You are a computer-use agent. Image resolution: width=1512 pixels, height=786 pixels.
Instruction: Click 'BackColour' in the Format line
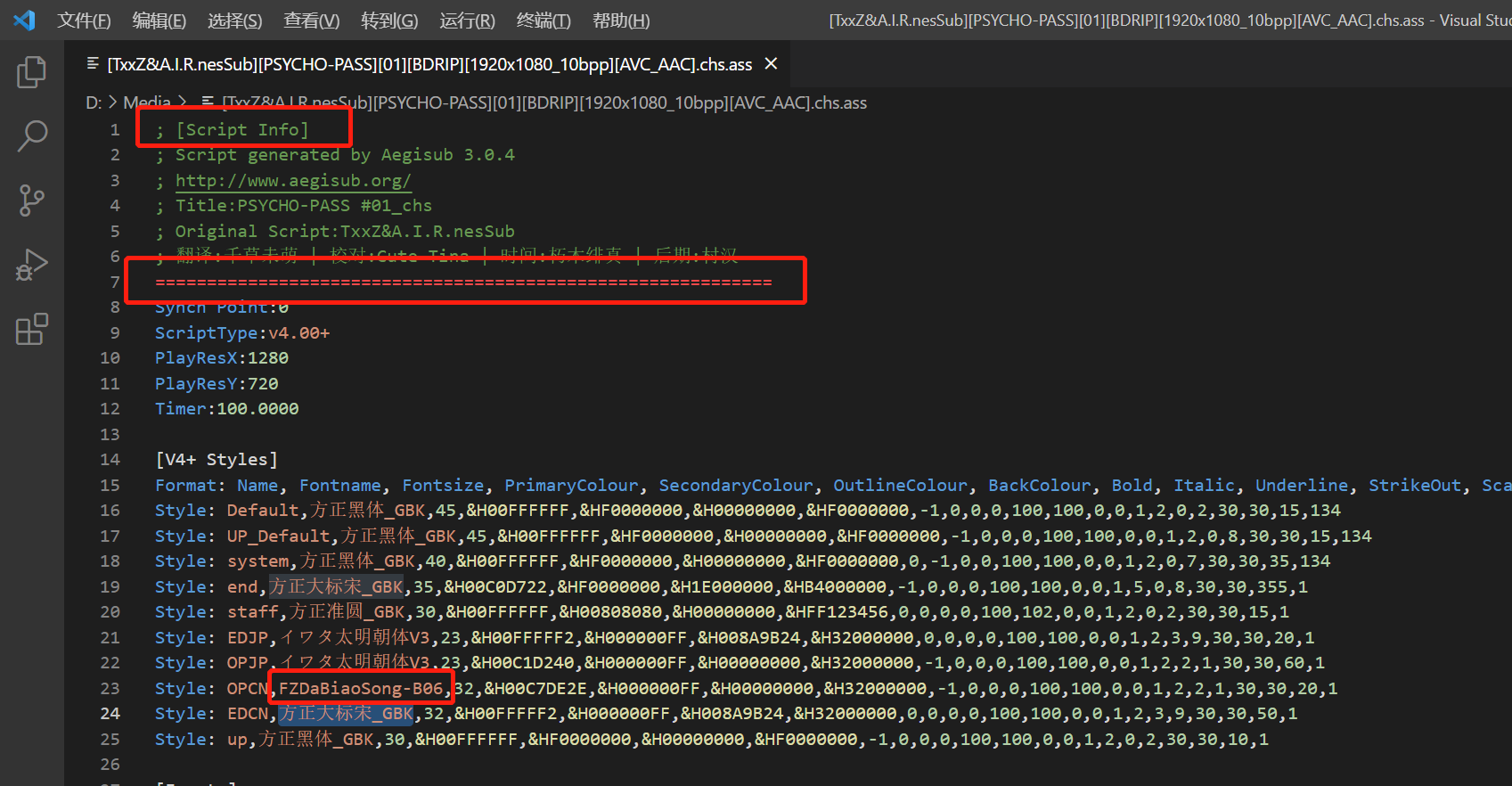(1039, 486)
